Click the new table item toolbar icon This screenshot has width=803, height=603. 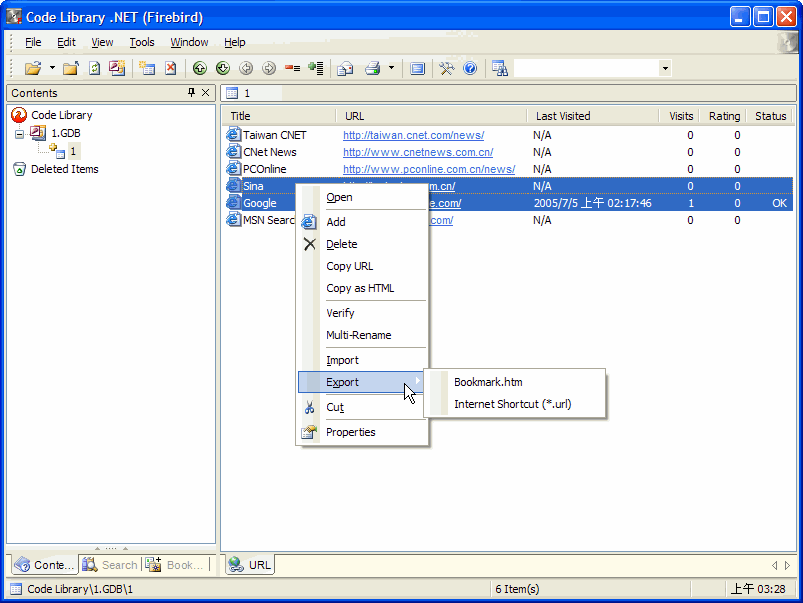tap(147, 68)
